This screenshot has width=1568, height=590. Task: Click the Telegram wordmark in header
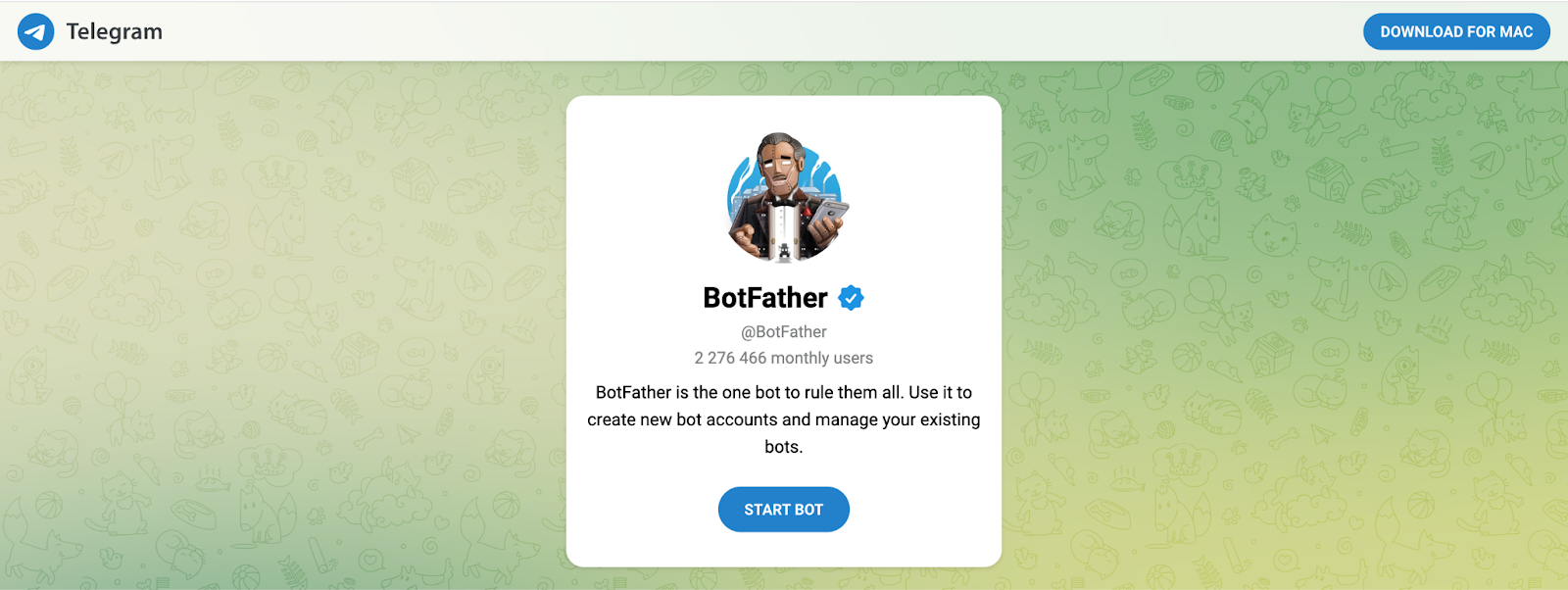[x=114, y=31]
